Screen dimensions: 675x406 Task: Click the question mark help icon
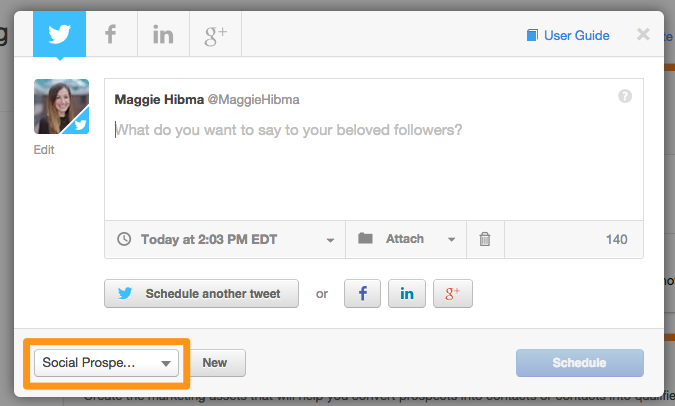pyautogui.click(x=625, y=96)
